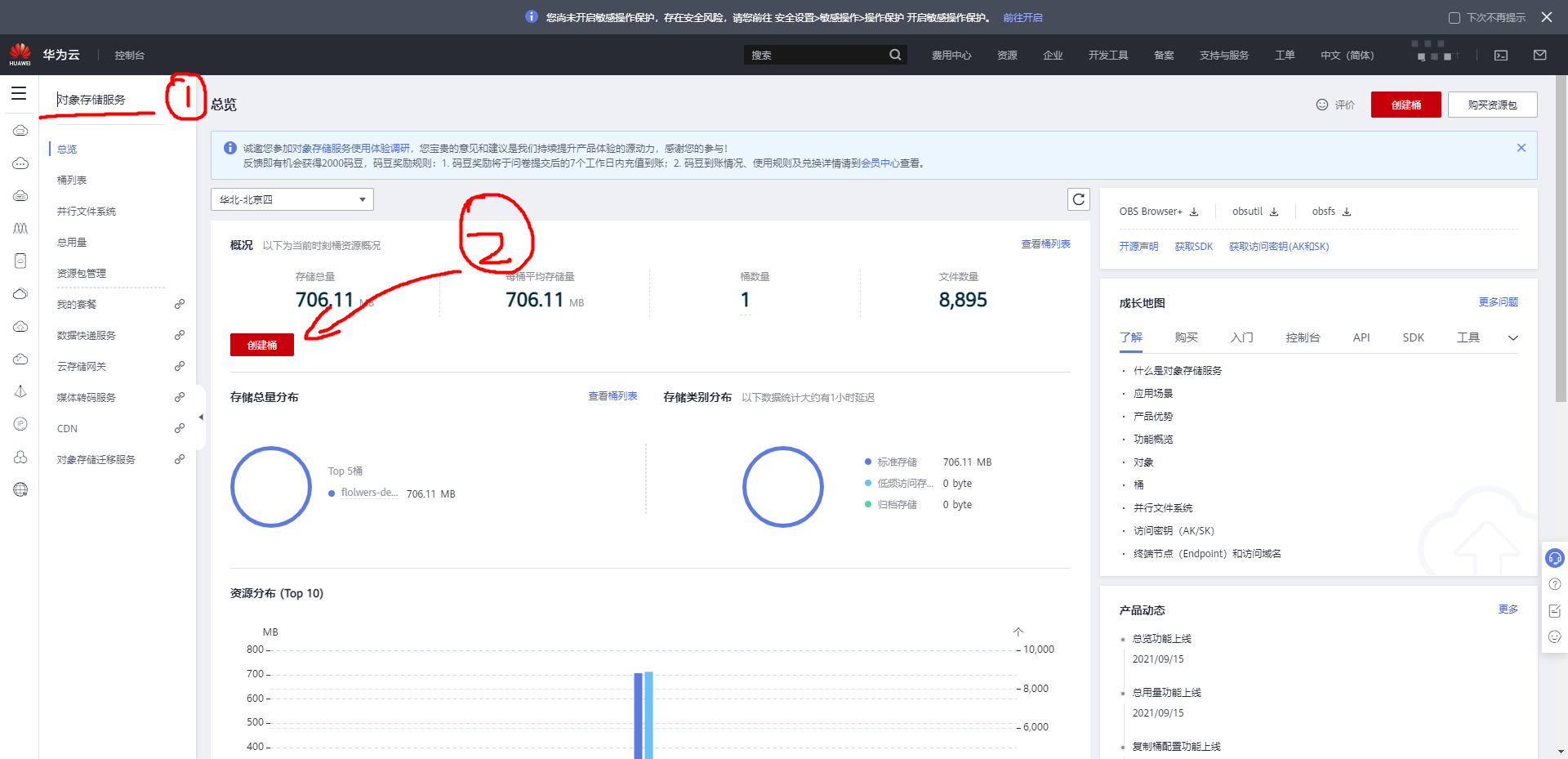Open the mail messages icon
Screen dimensions: 1568x759
(x=1539, y=56)
